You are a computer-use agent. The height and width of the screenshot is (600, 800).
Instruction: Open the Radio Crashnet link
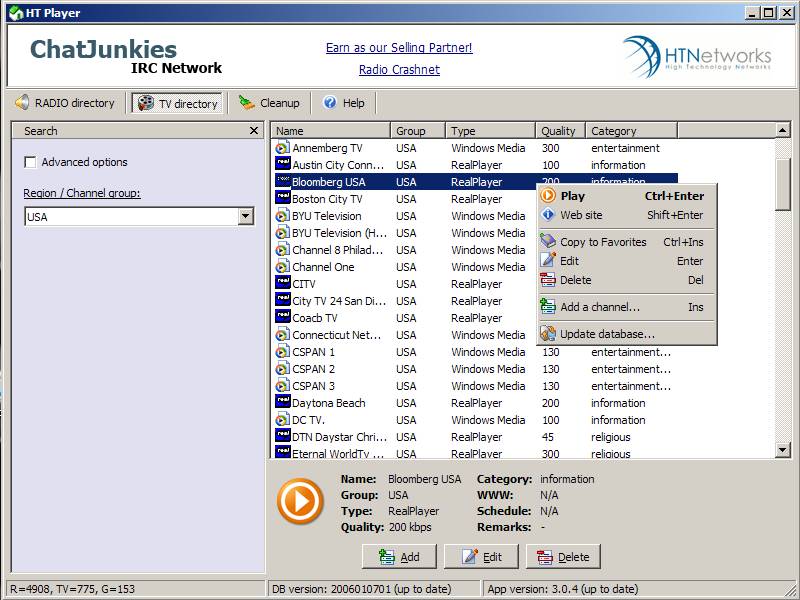399,69
